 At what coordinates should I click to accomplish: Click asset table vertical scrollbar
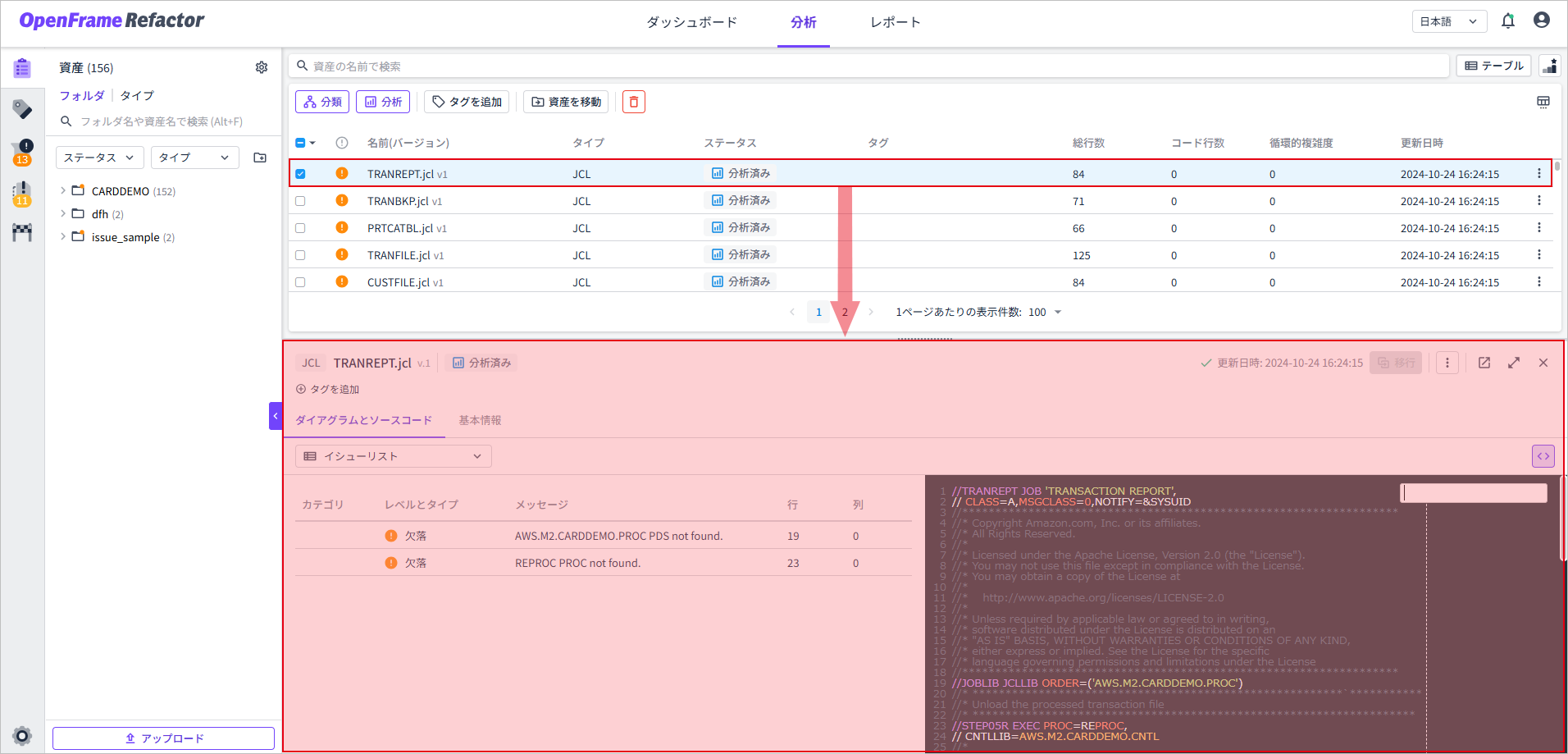click(1557, 167)
